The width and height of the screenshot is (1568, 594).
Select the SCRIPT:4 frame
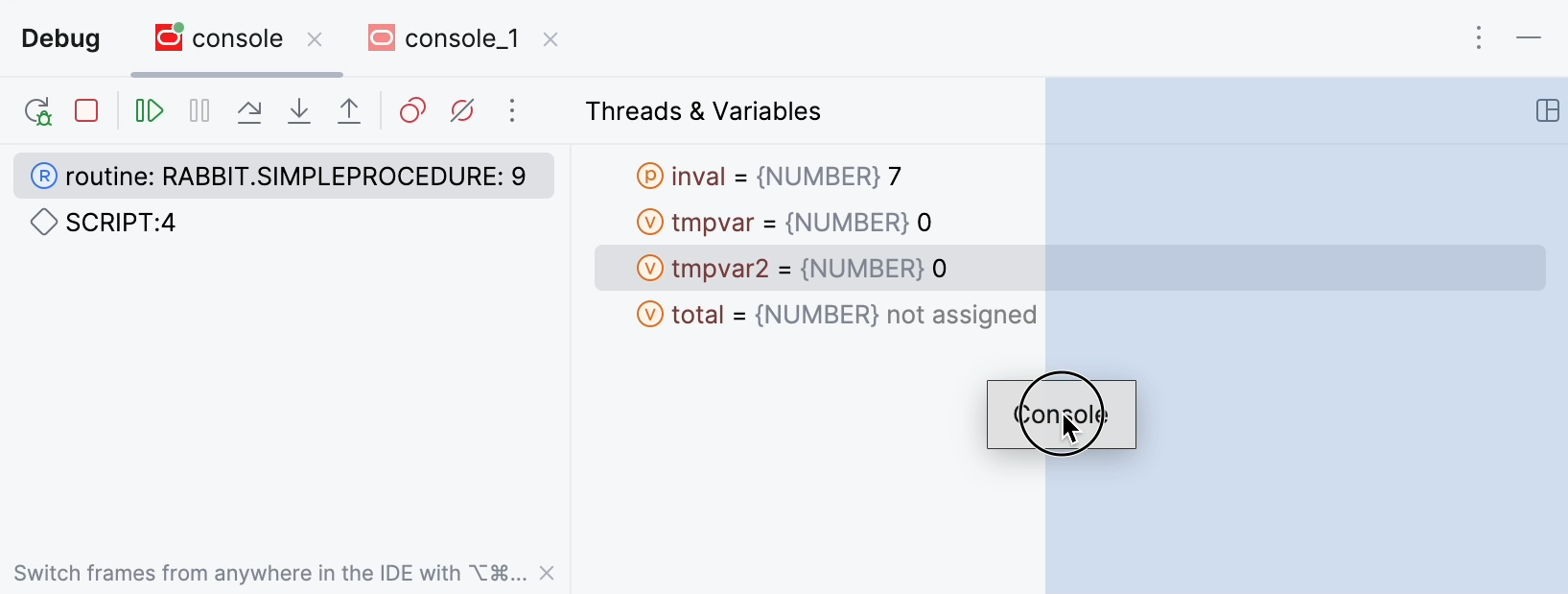pyautogui.click(x=121, y=223)
